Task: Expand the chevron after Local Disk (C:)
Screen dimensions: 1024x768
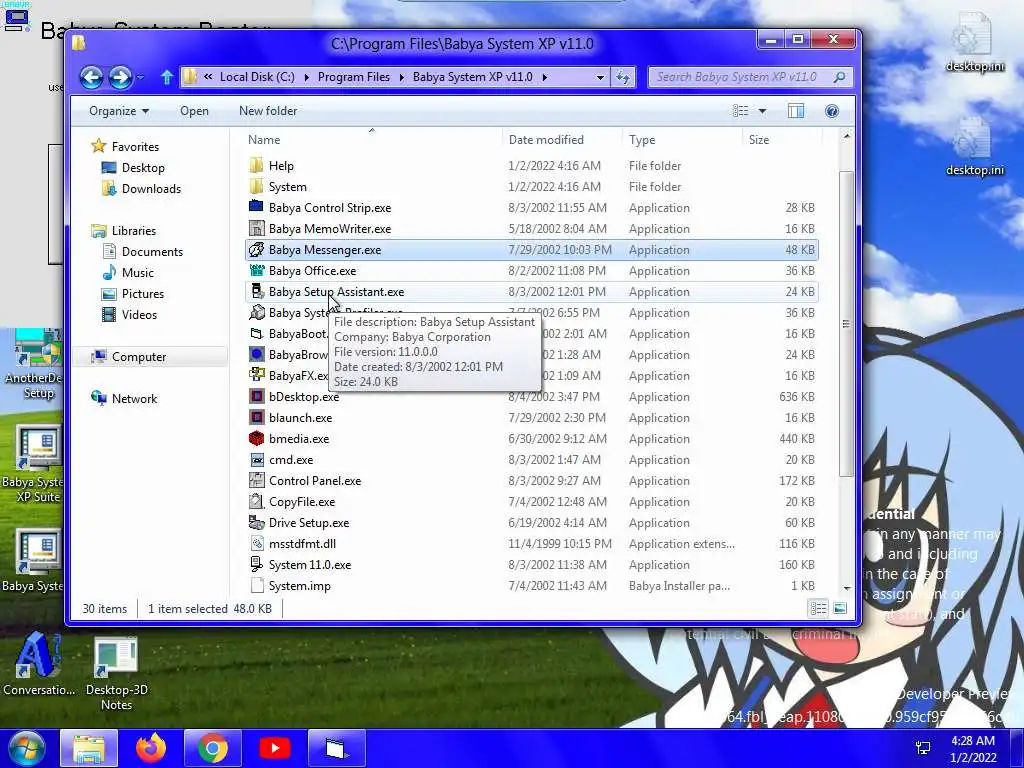Action: [x=306, y=77]
